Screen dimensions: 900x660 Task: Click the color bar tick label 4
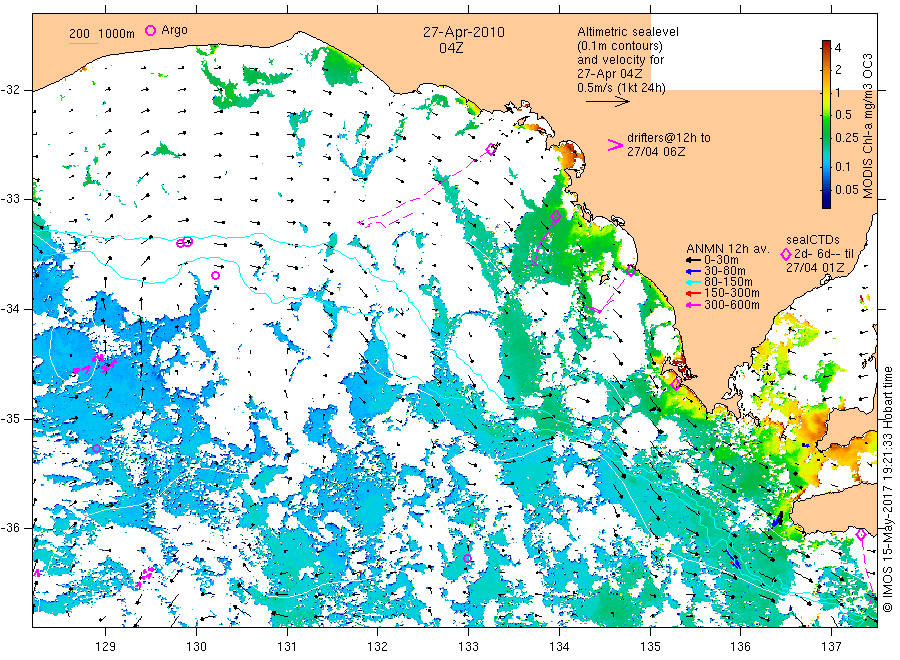pyautogui.click(x=838, y=48)
